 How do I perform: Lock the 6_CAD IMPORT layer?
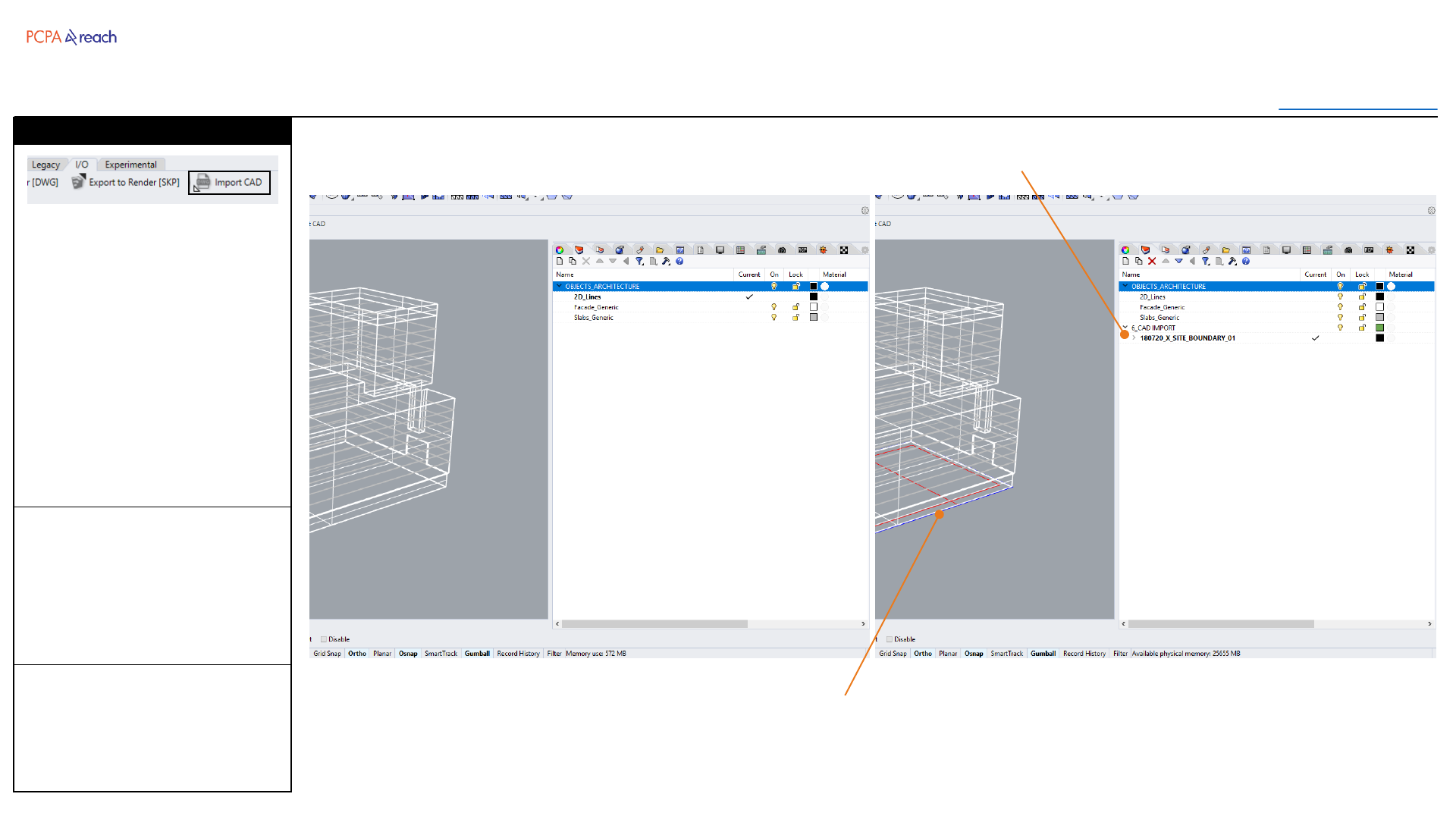pos(1362,328)
